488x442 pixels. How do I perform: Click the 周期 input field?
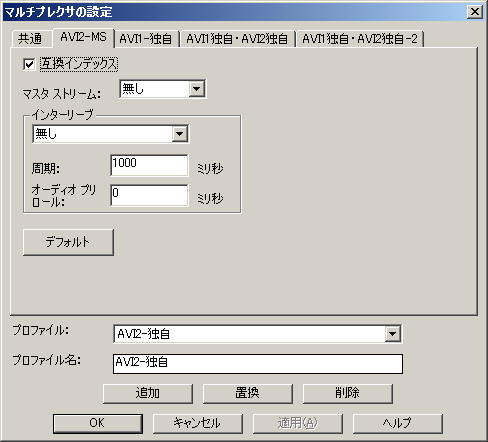149,165
